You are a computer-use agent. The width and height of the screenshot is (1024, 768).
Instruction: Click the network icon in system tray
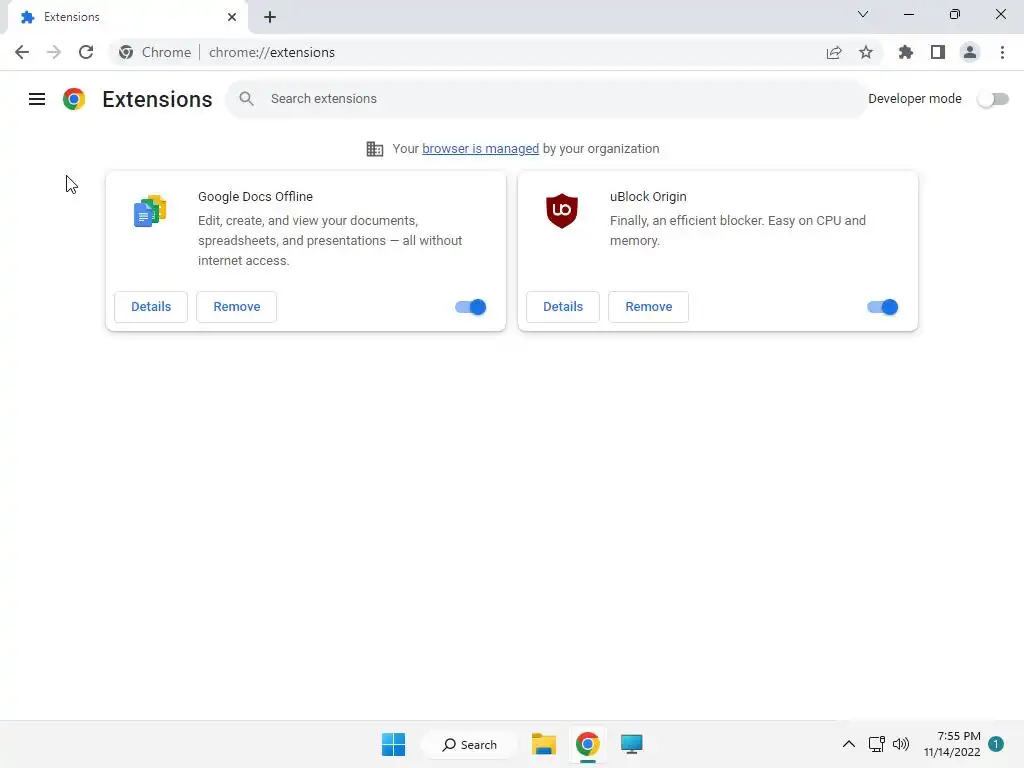coord(876,744)
